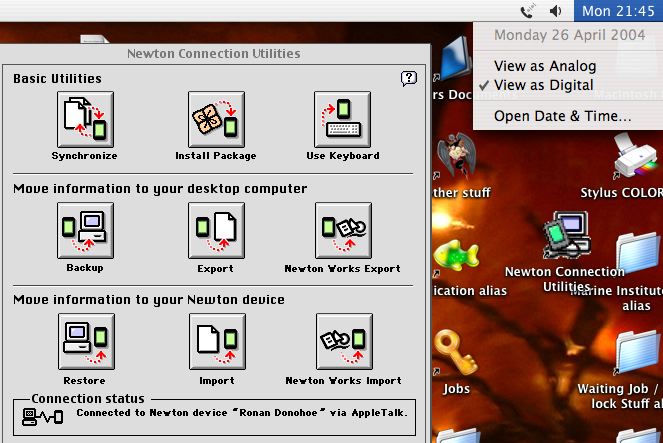Choose the Import icon button

click(217, 342)
